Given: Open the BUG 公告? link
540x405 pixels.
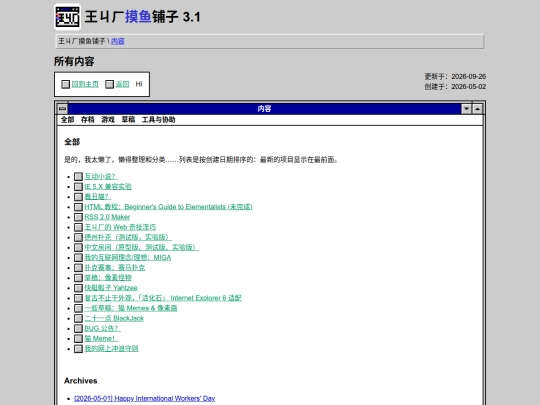Looking at the screenshot, I should tap(102, 328).
